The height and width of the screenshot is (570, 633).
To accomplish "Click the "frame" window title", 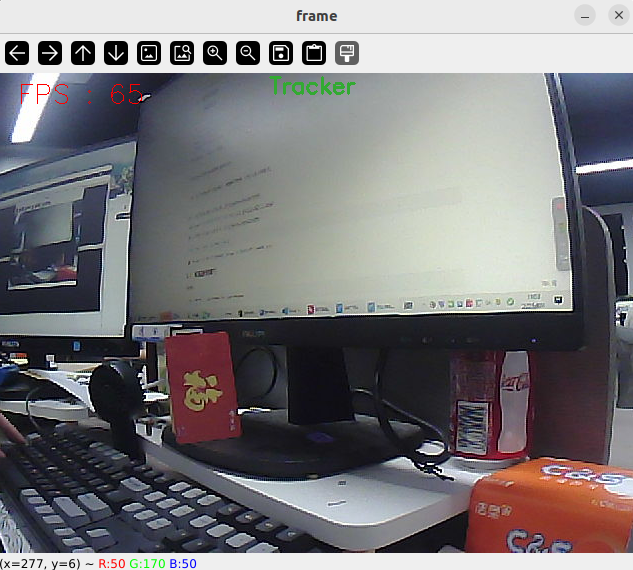I will click(x=316, y=16).
